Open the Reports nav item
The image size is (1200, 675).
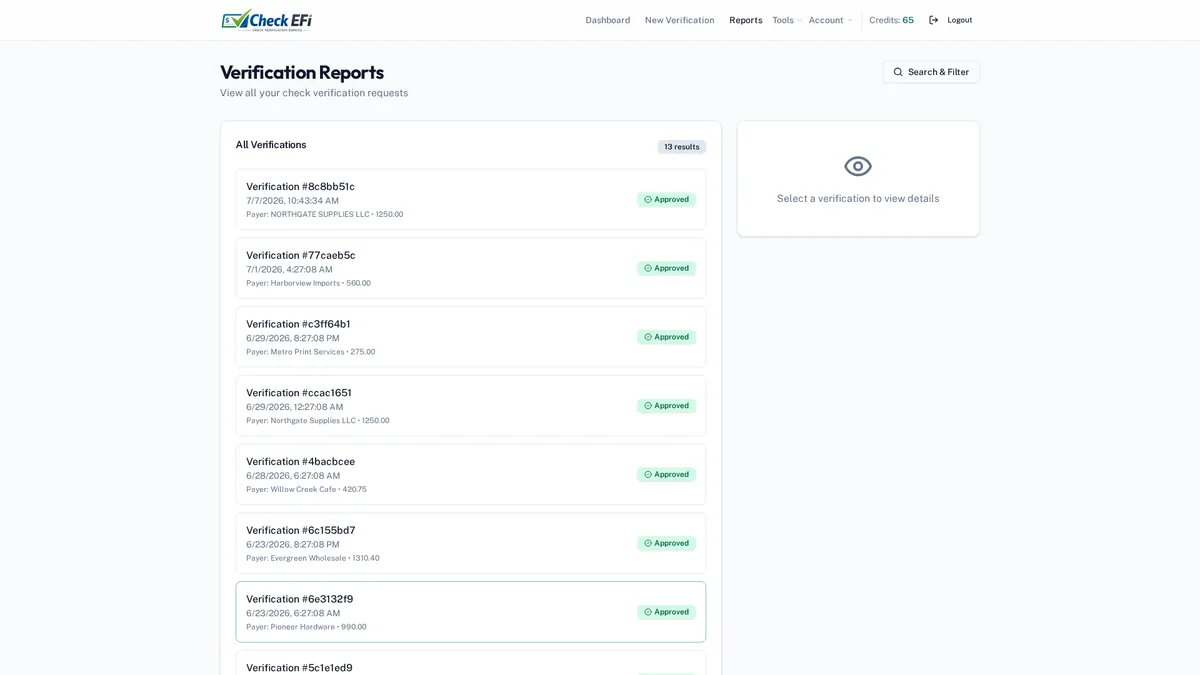click(746, 20)
